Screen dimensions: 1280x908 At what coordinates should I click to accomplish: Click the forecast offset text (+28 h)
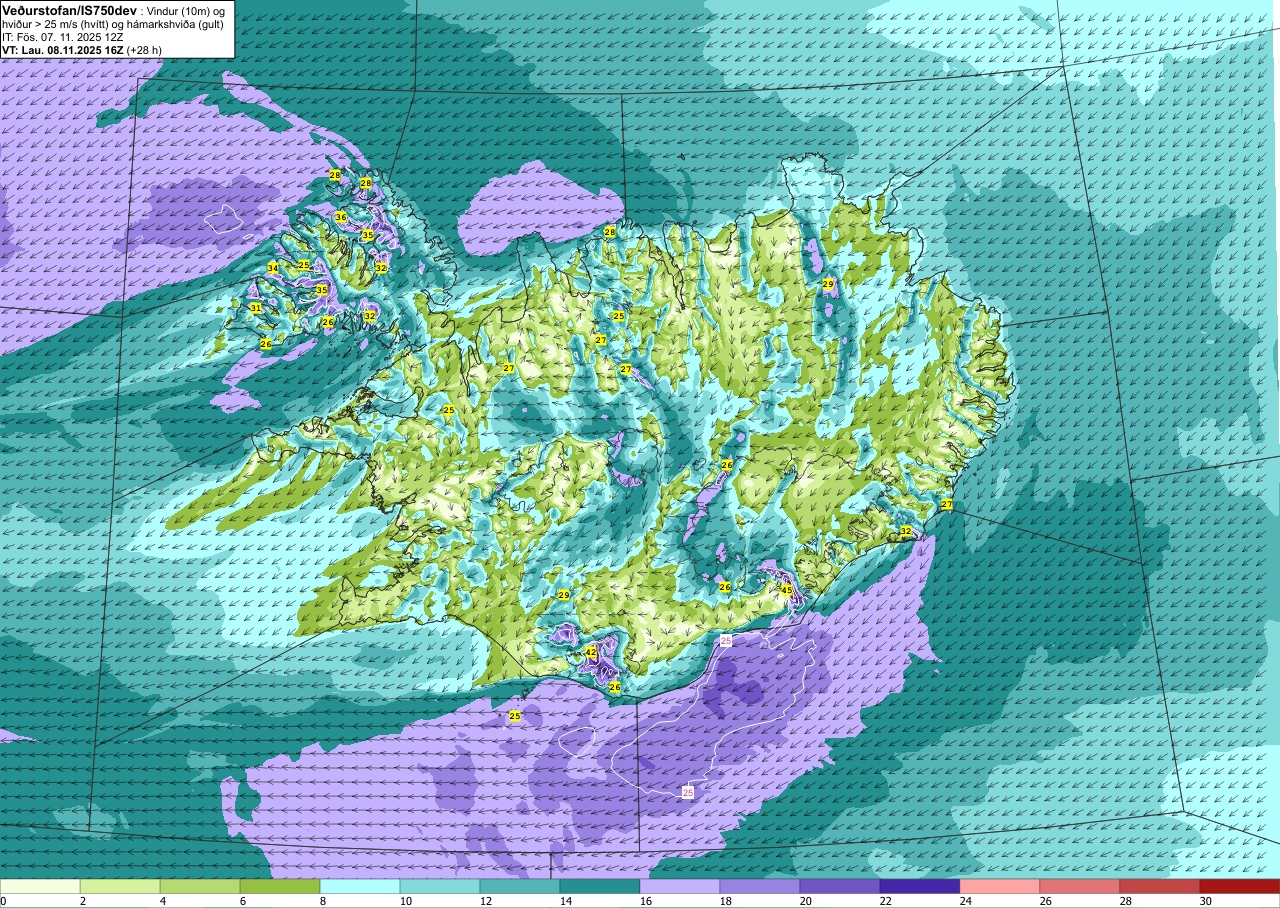pos(144,50)
